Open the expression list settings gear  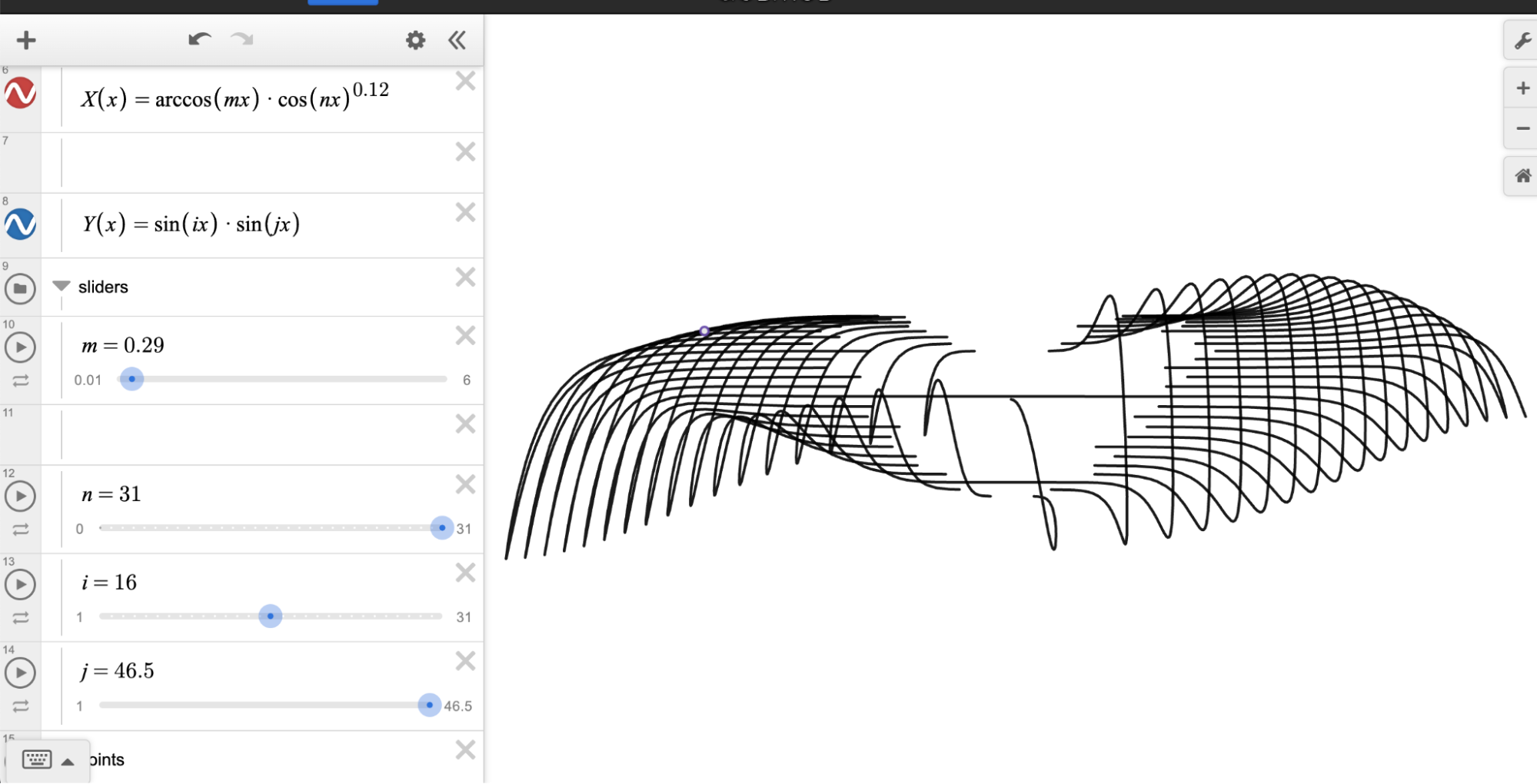pos(415,40)
